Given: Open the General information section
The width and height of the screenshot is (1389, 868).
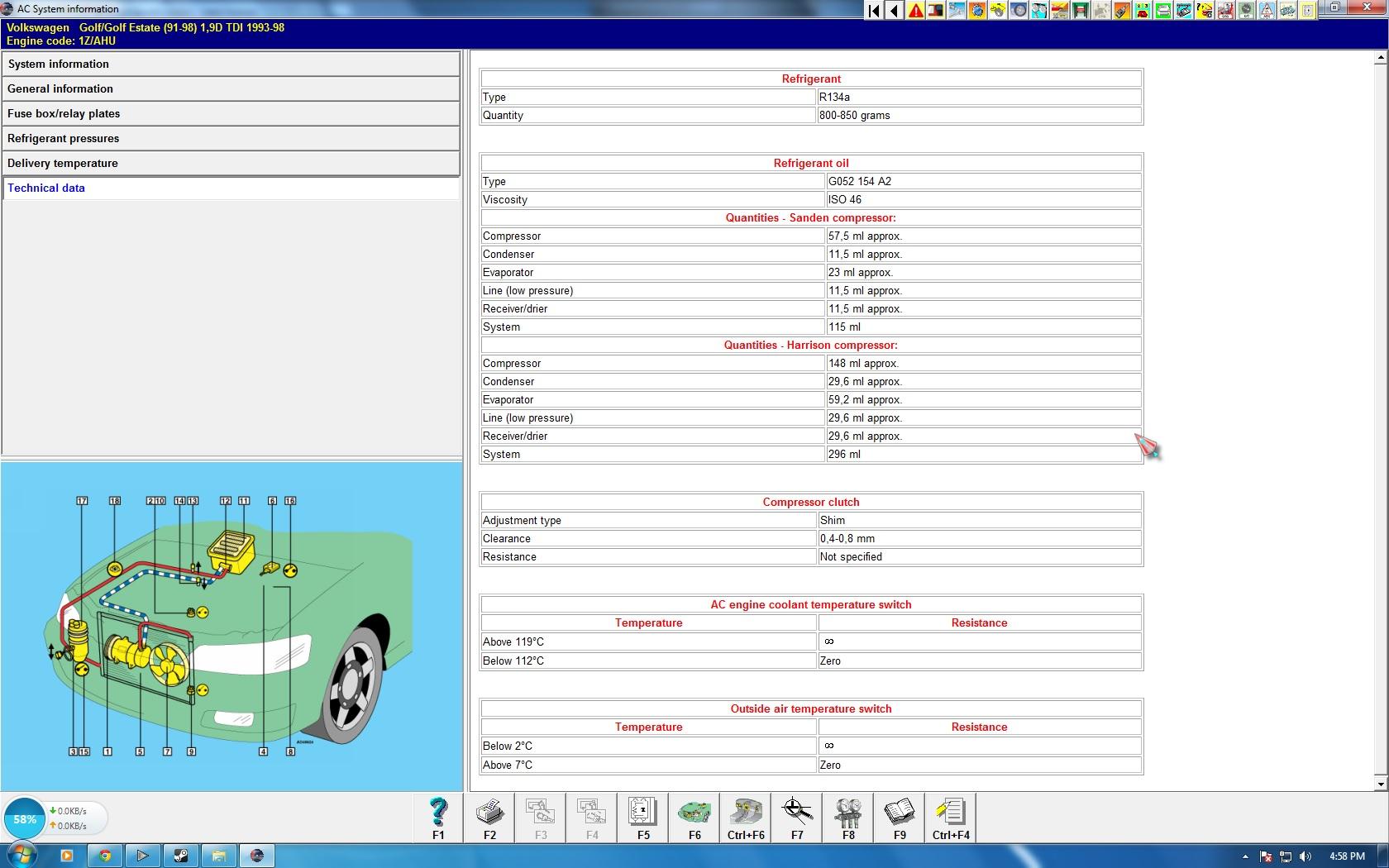Looking at the screenshot, I should [x=231, y=88].
